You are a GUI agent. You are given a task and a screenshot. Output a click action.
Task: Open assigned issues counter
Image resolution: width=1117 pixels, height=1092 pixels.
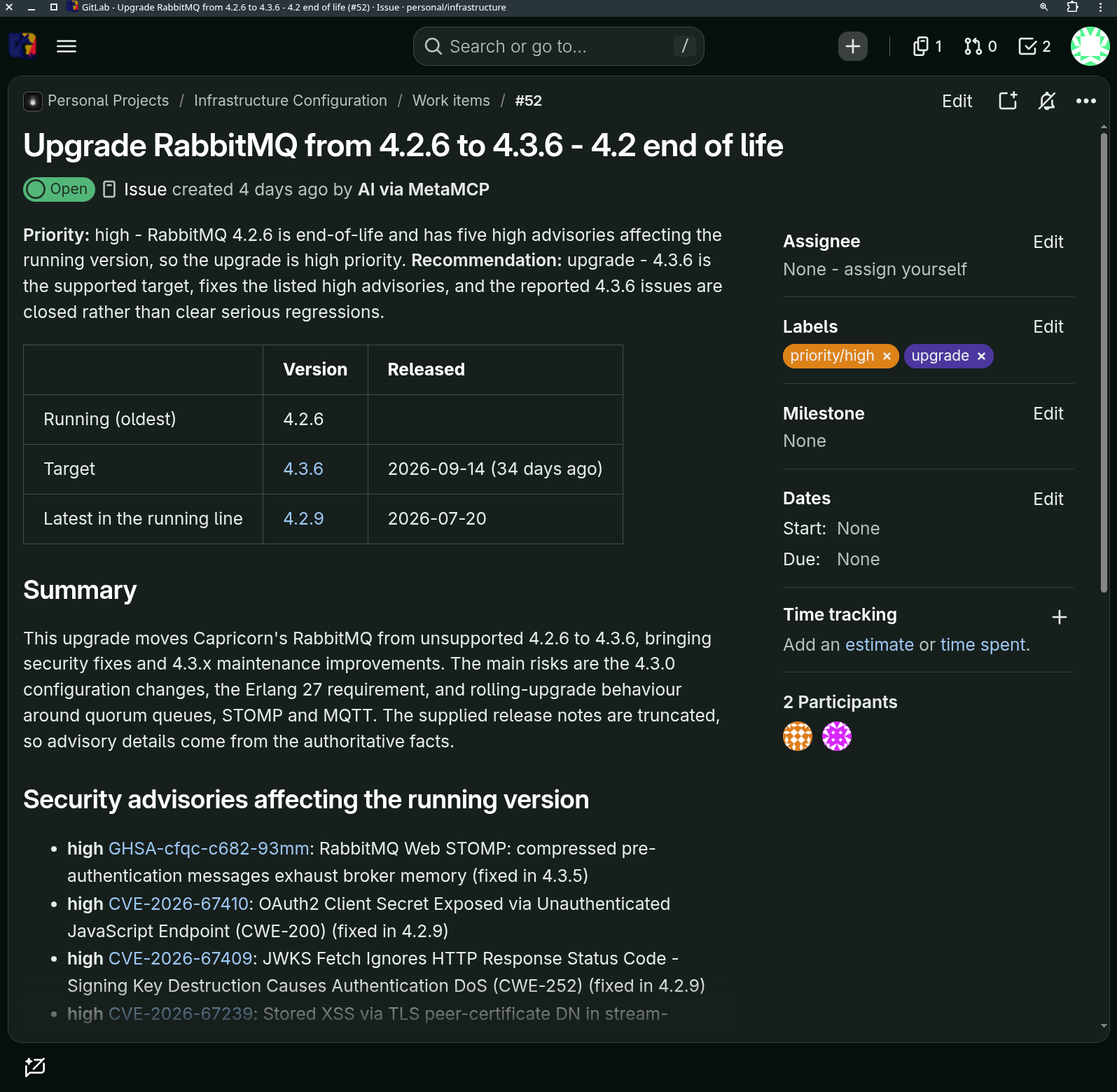click(x=927, y=46)
